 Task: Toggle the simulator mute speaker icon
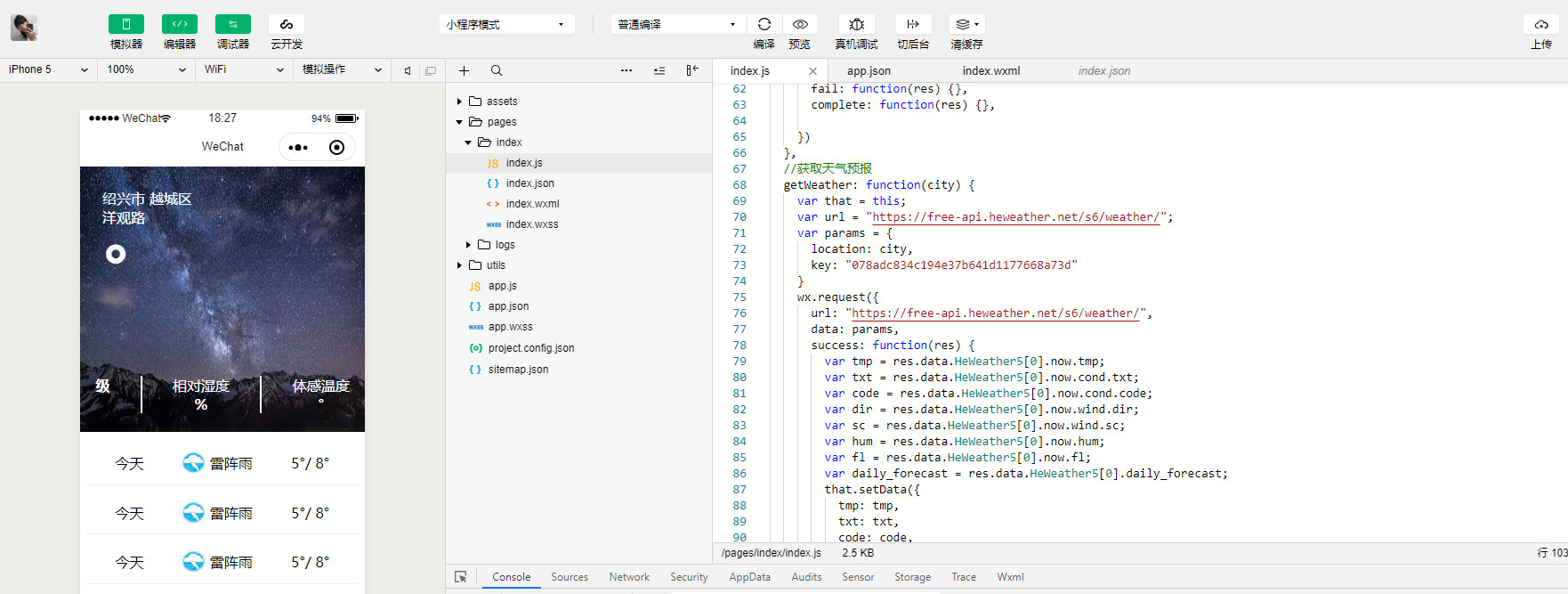408,70
